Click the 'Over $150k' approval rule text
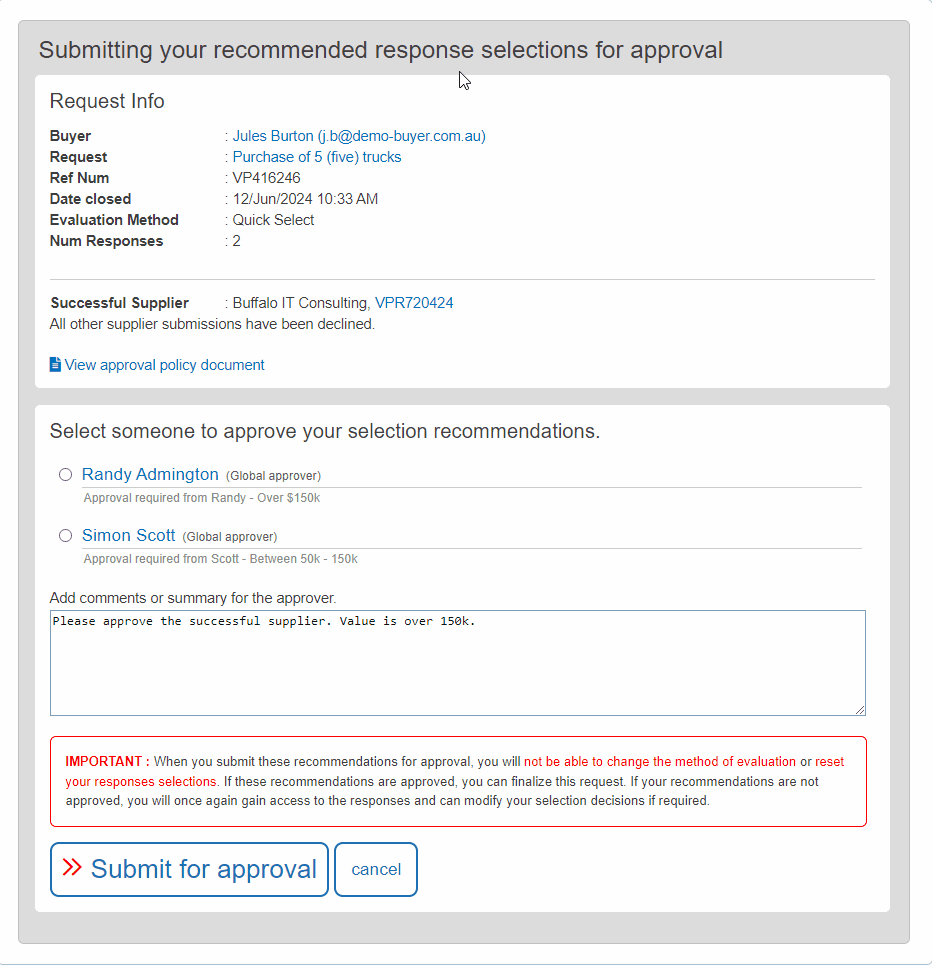932x968 pixels. click(x=288, y=498)
